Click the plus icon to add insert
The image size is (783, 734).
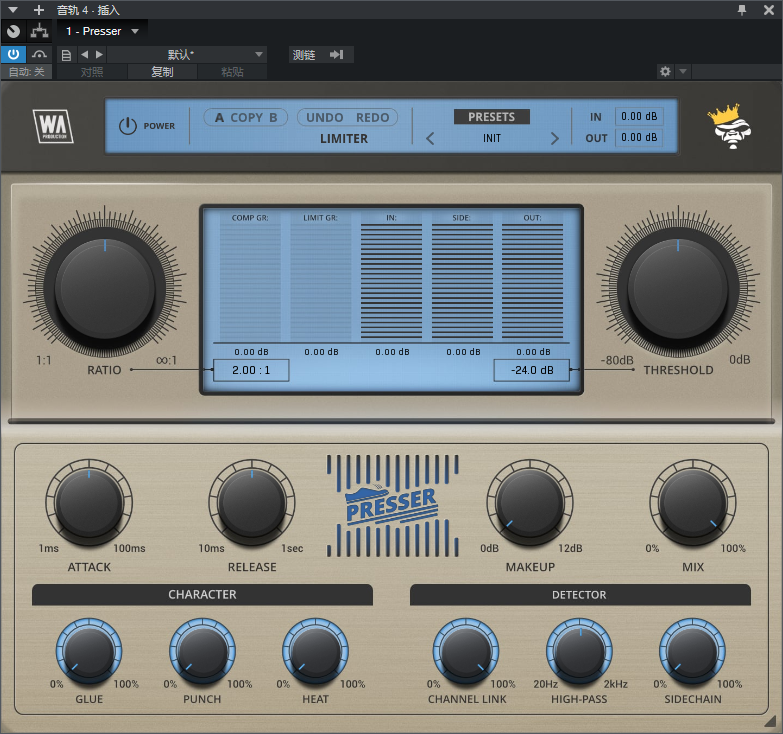tap(39, 9)
